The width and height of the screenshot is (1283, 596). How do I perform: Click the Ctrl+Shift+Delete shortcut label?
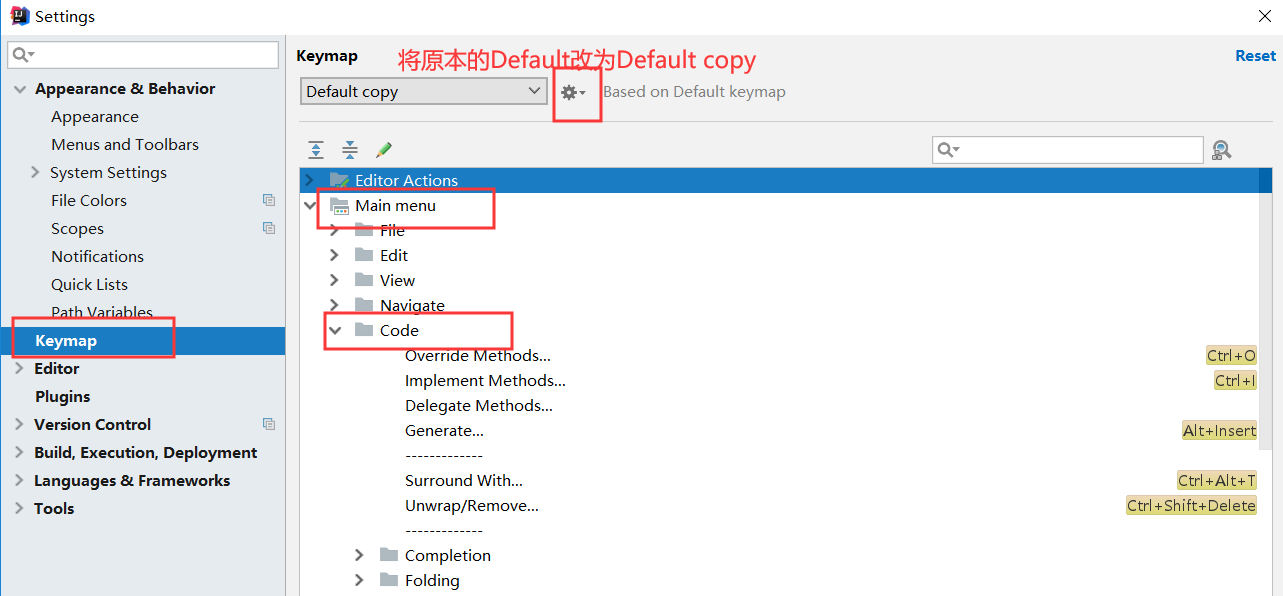coord(1191,506)
